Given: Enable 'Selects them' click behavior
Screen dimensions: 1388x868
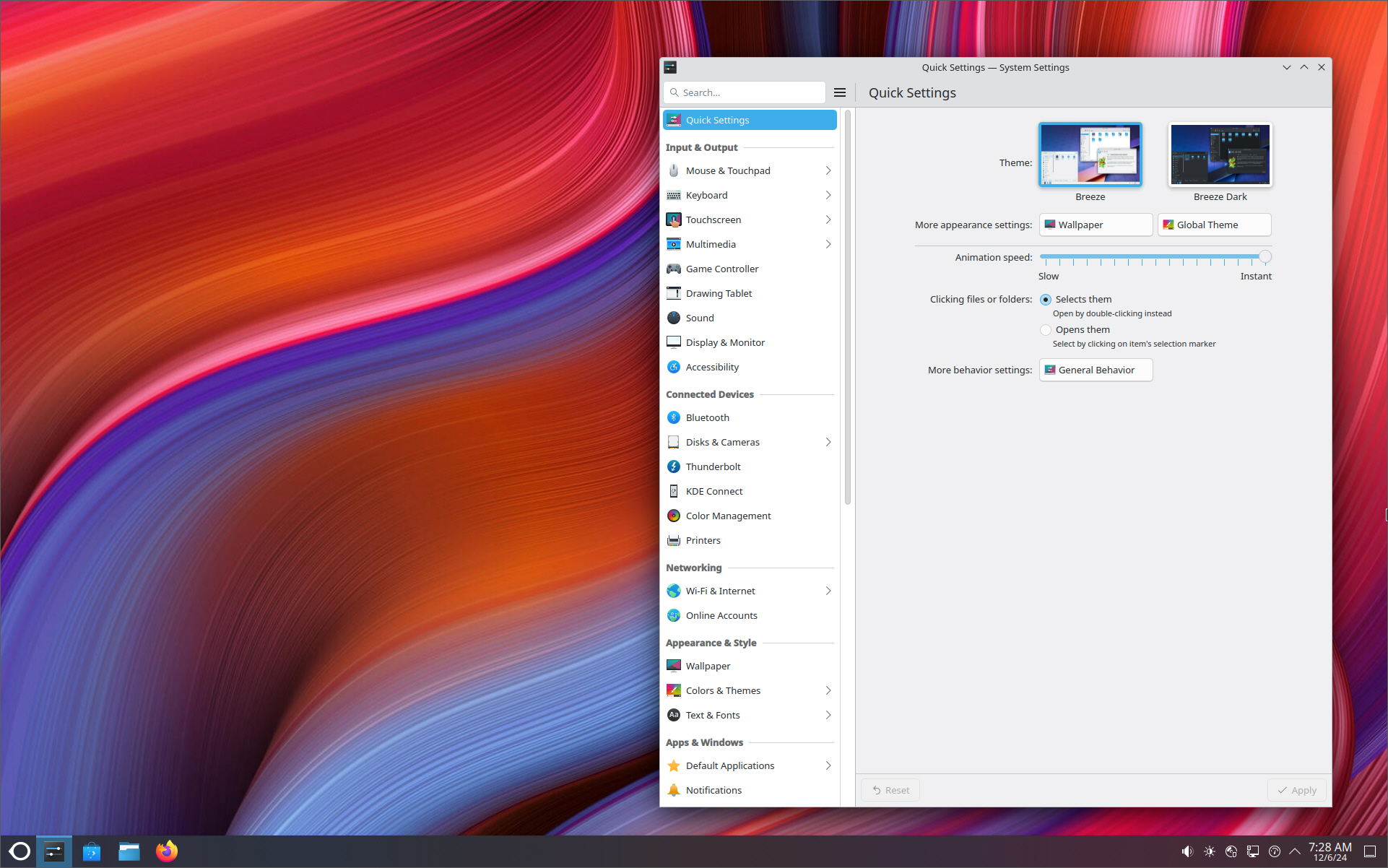Looking at the screenshot, I should [x=1045, y=299].
